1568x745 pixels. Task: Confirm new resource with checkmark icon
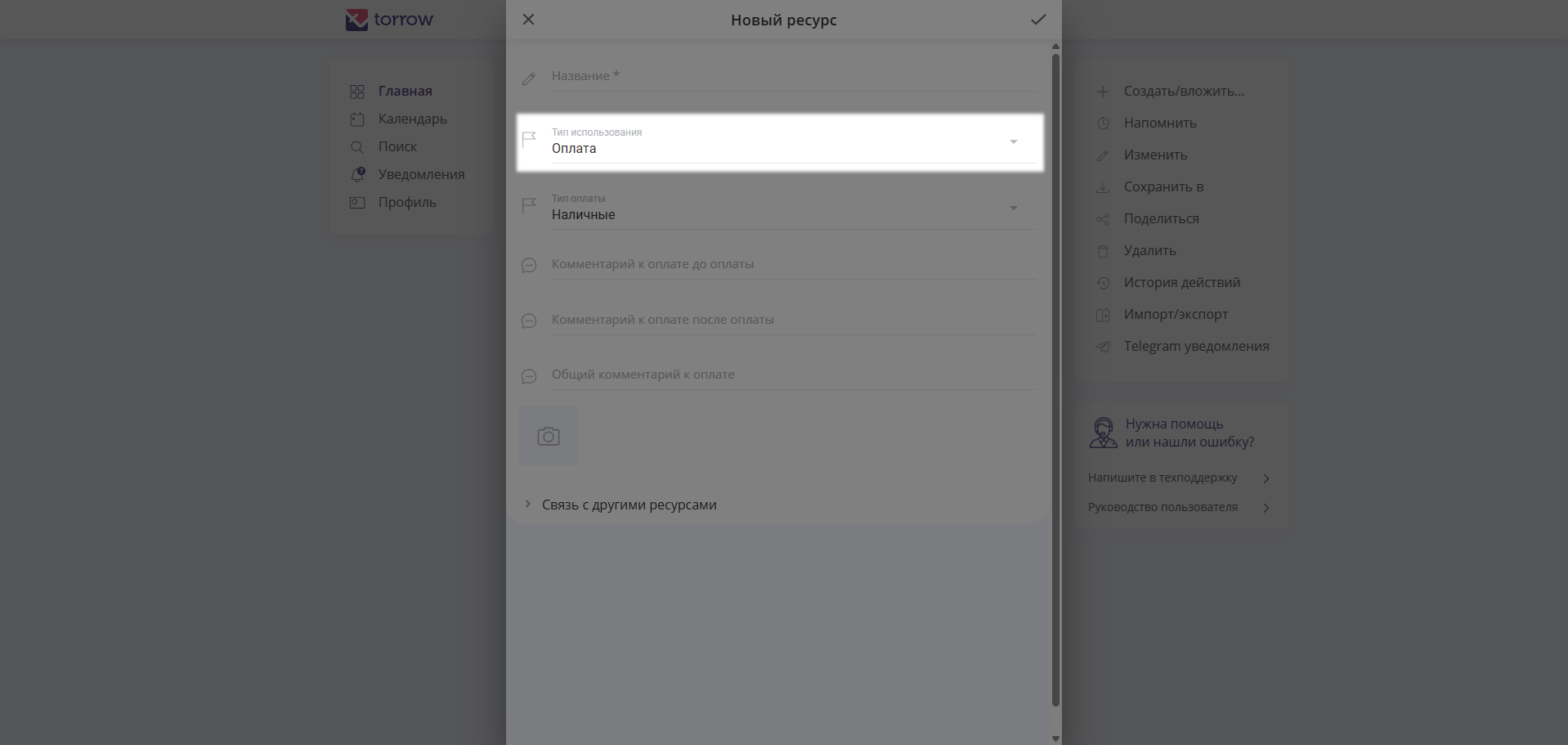(1038, 20)
